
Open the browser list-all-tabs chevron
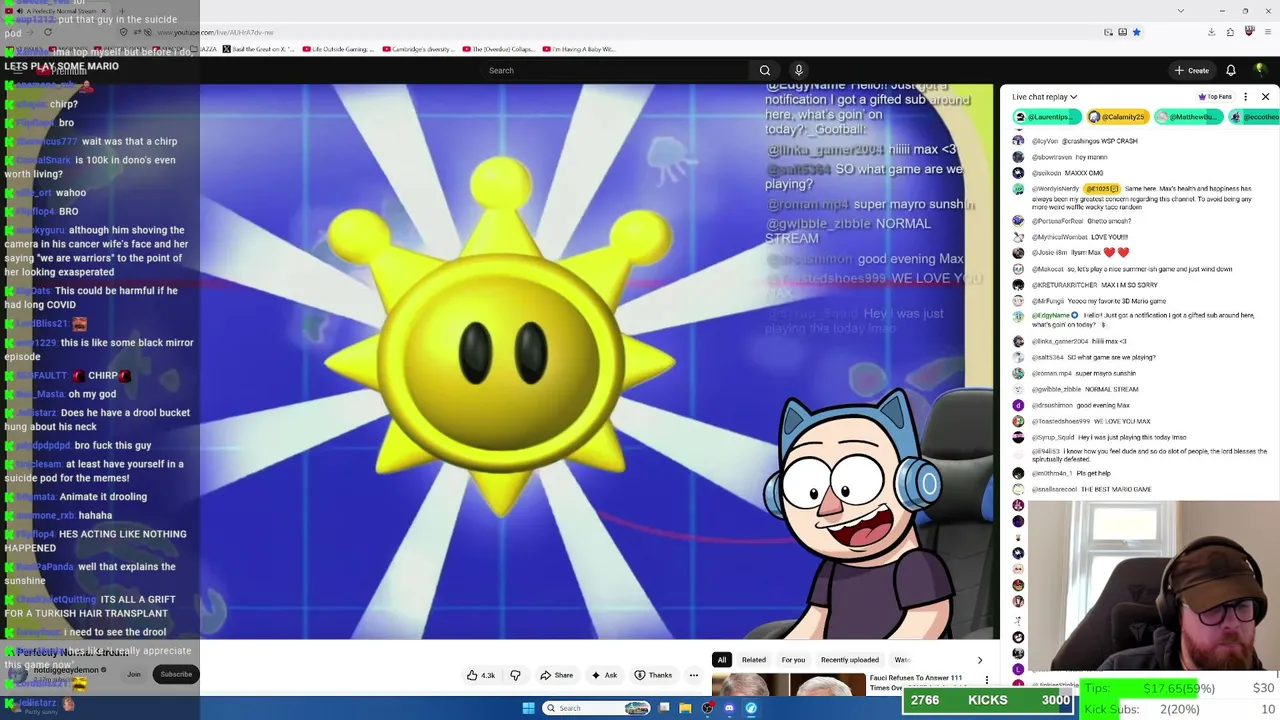pyautogui.click(x=1181, y=11)
